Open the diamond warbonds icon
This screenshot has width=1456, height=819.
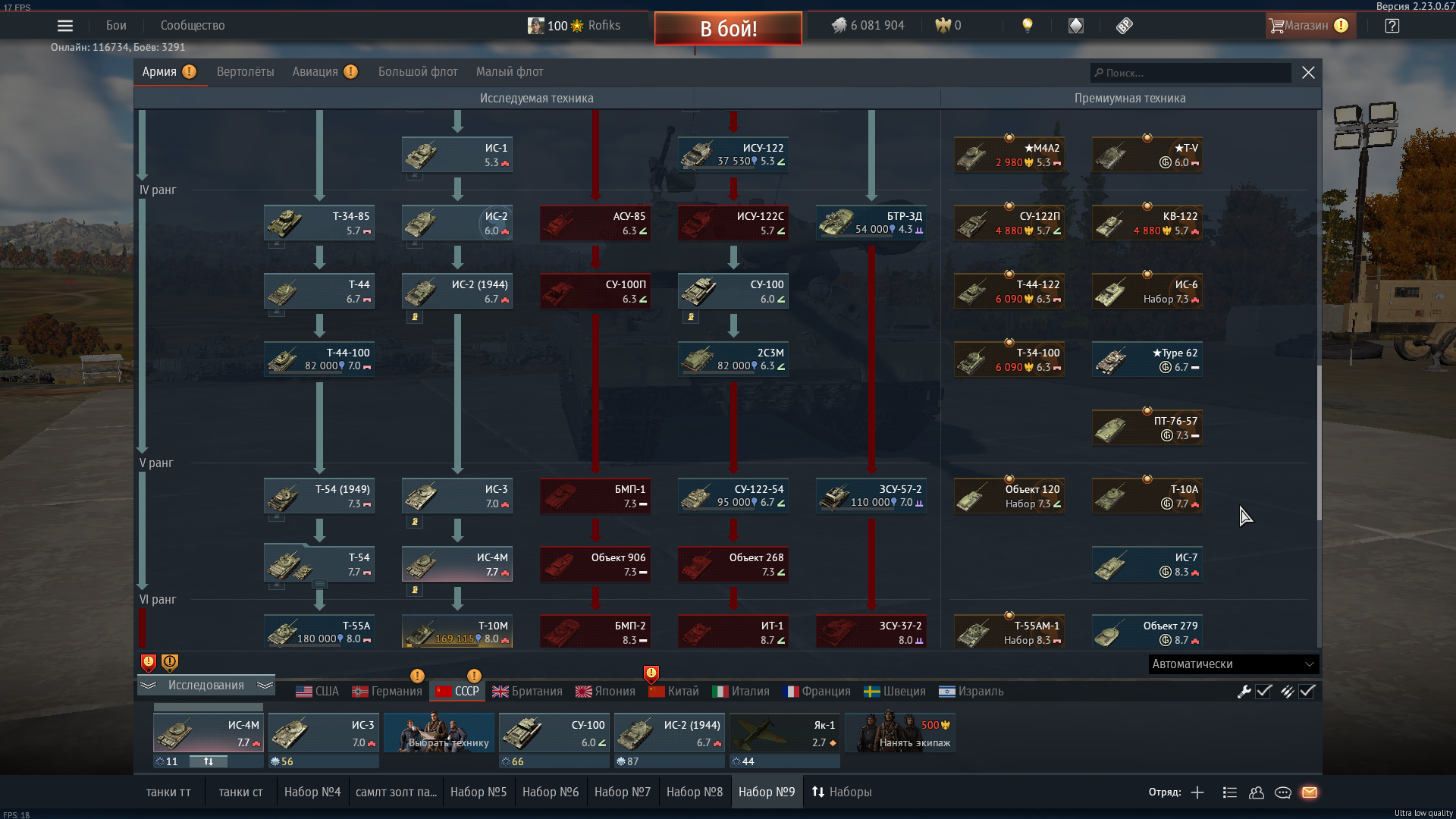1076,26
